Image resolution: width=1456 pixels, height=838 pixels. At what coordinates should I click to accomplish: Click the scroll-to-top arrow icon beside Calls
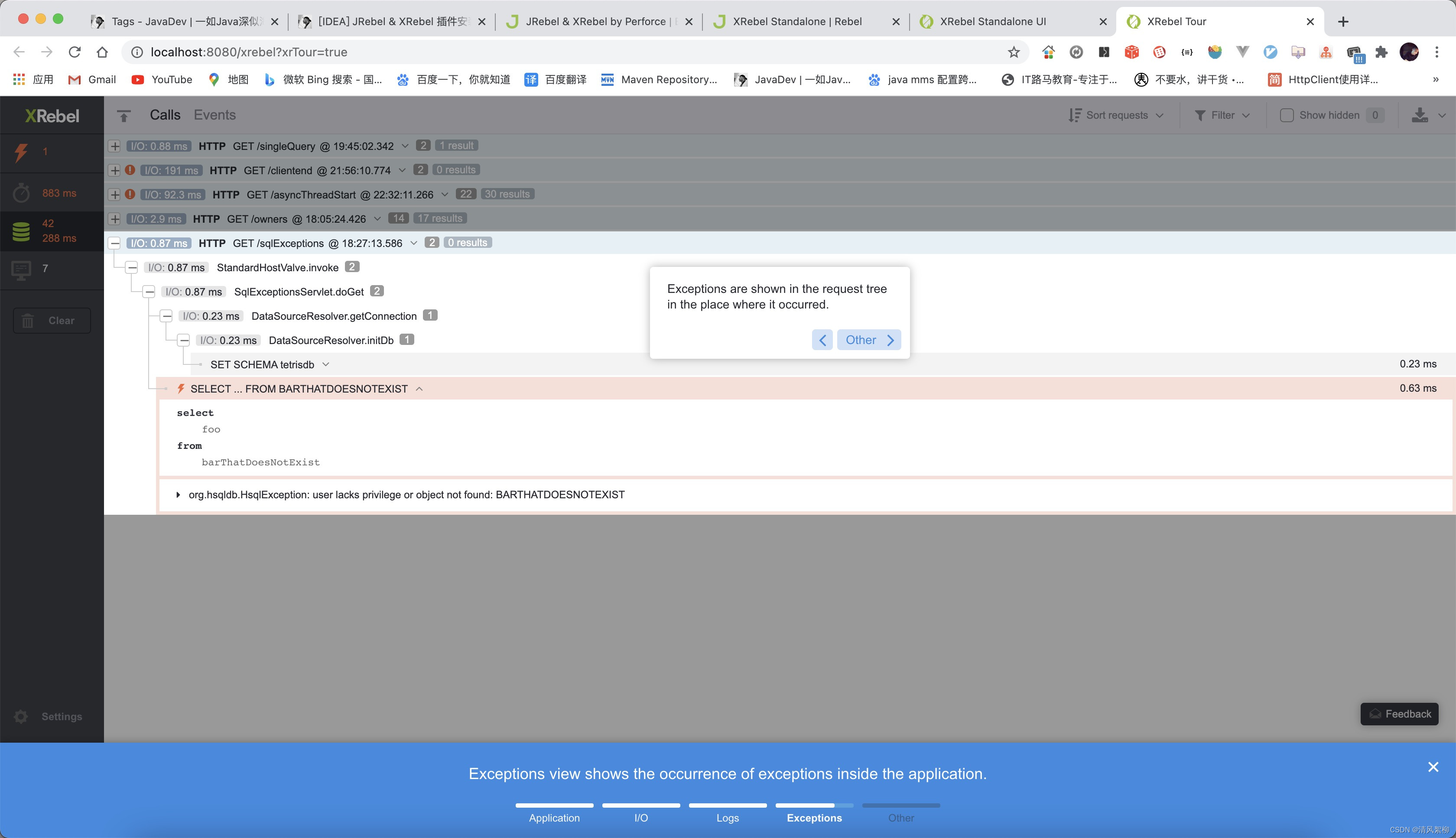click(124, 116)
